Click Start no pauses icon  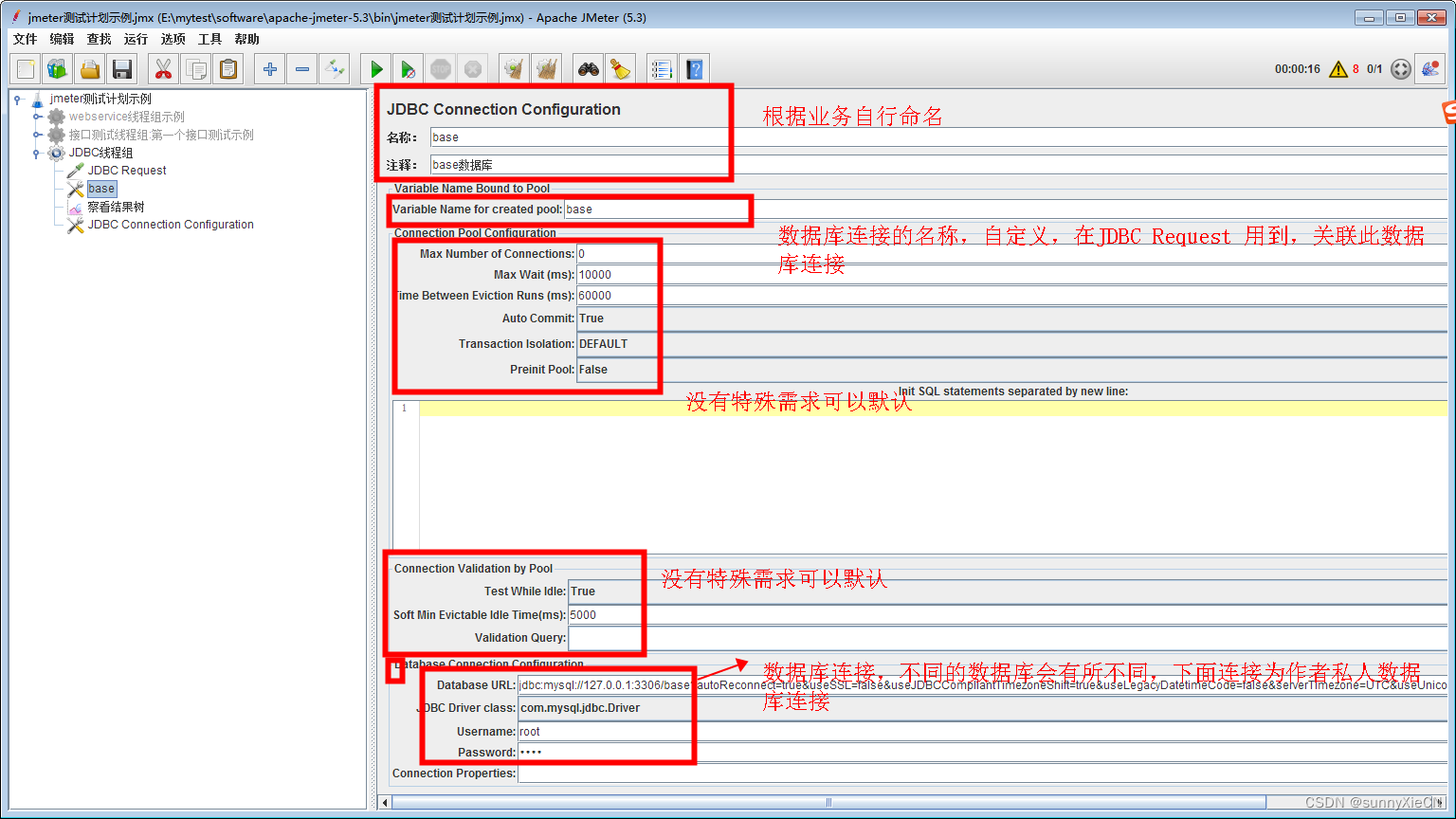409,69
